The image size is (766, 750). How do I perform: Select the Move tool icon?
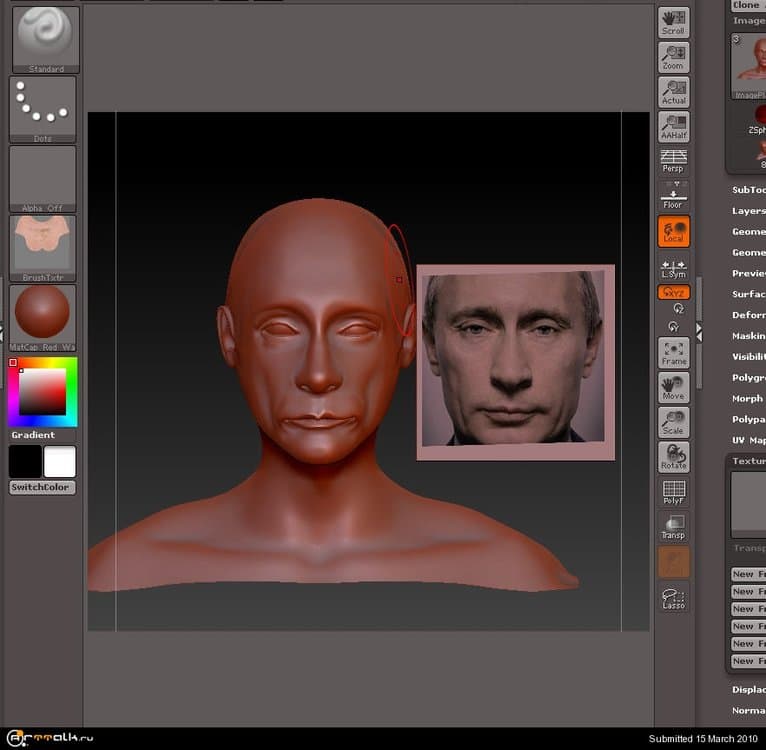[x=673, y=388]
